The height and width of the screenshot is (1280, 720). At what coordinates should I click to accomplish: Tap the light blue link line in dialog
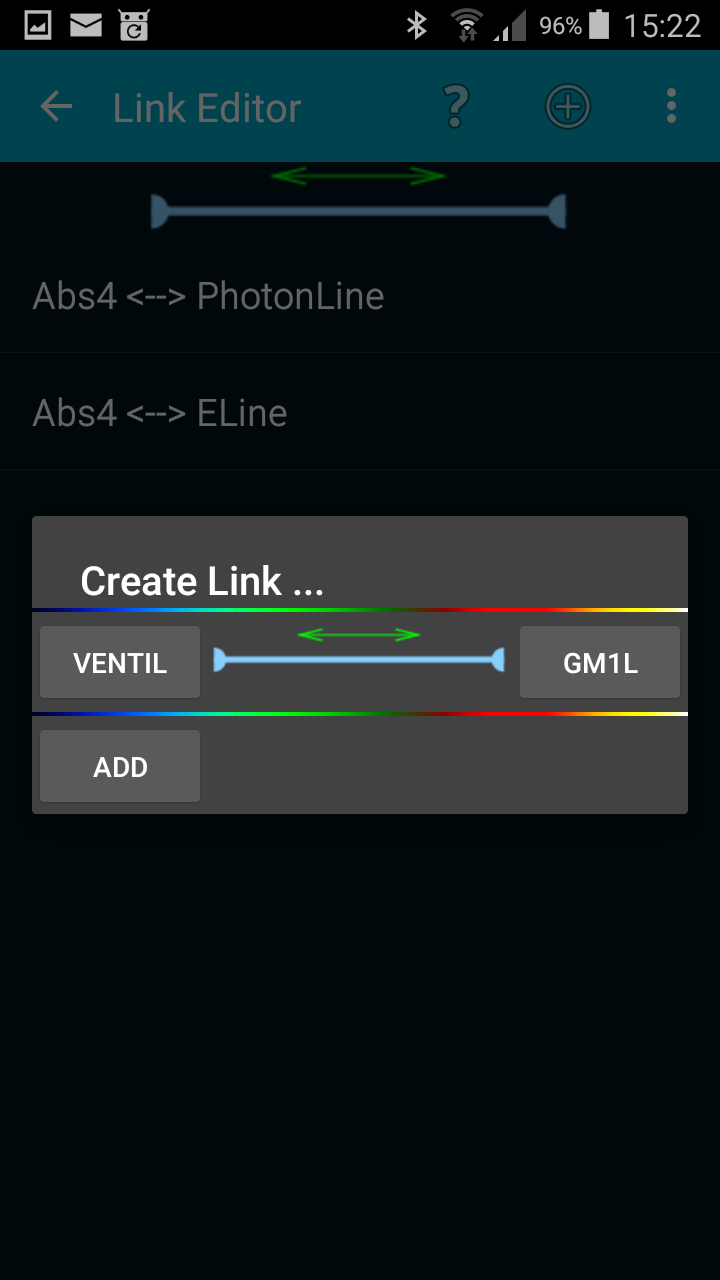click(359, 659)
